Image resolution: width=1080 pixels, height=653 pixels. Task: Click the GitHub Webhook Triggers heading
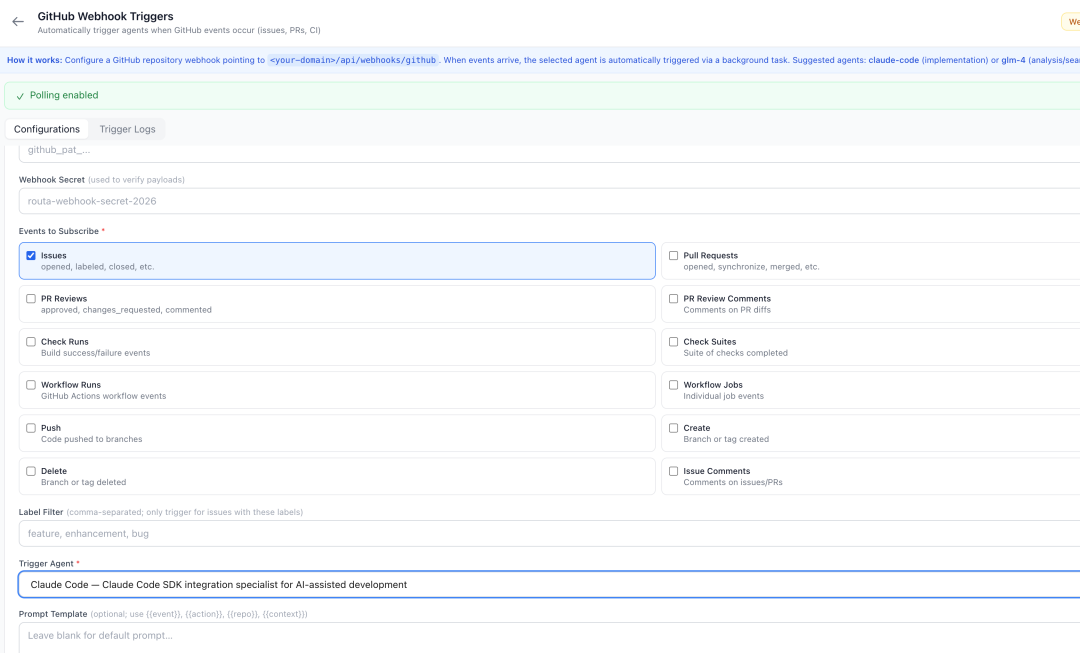click(x=105, y=16)
